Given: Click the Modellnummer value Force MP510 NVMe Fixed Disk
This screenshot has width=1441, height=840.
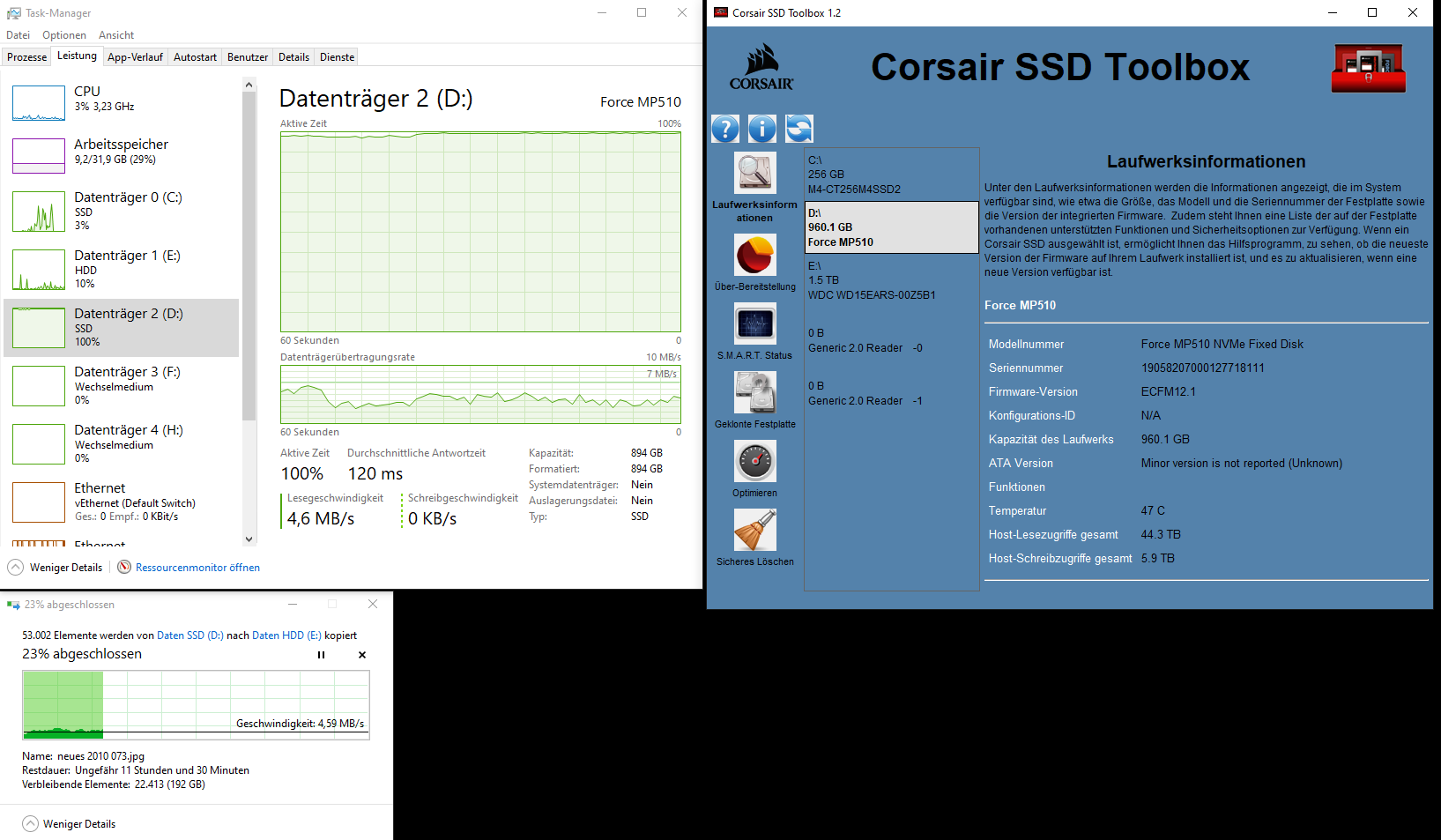Looking at the screenshot, I should [1222, 345].
